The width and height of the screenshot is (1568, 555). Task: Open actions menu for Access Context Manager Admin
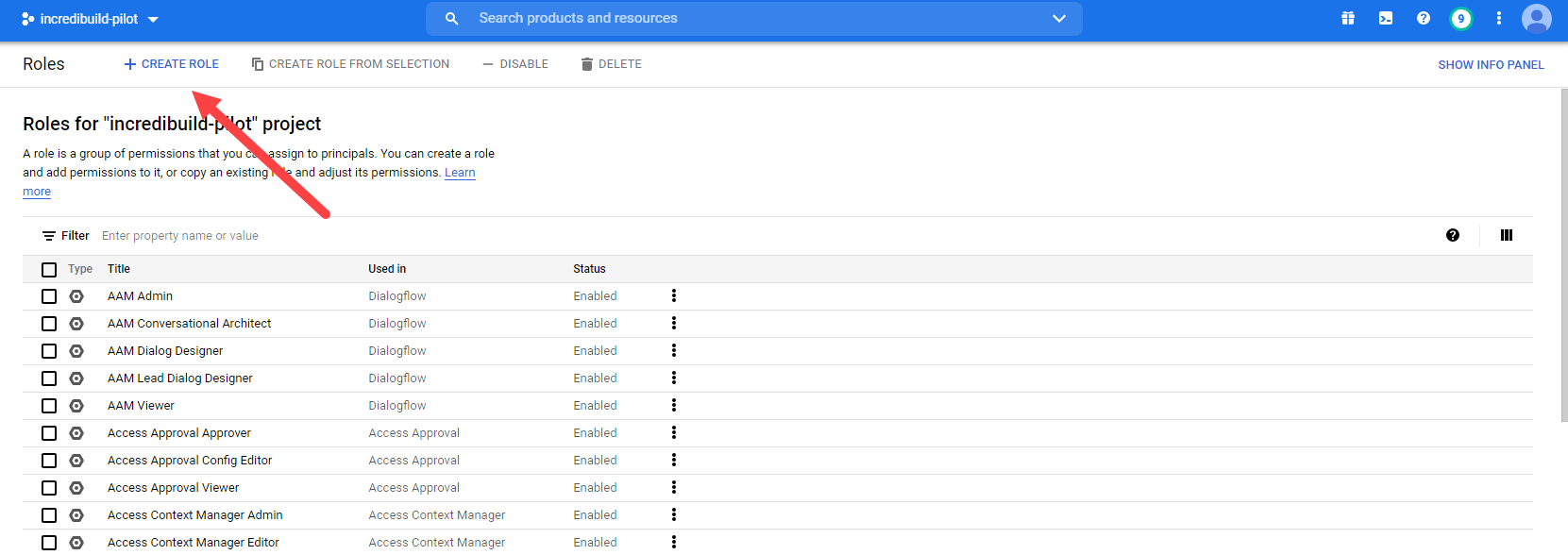point(674,514)
